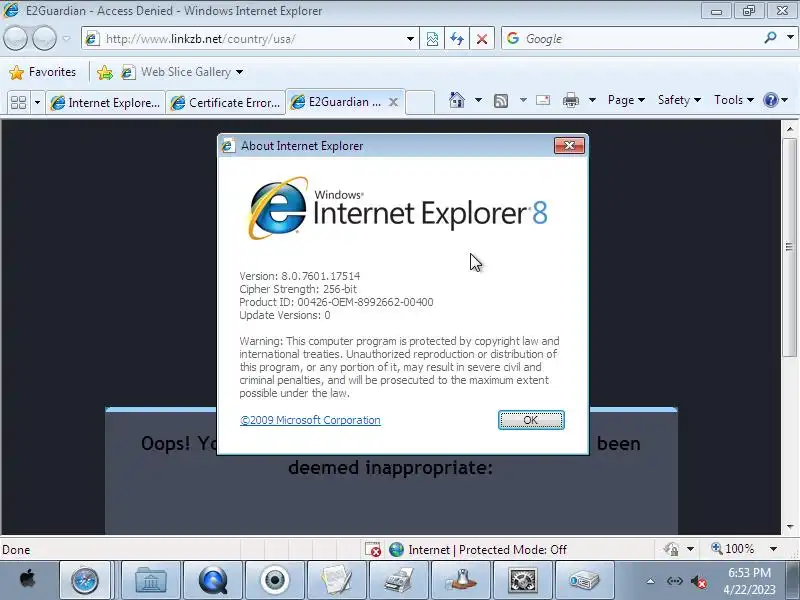This screenshot has width=800, height=600.
Task: Click the Quick Tabs grid icon
Action: point(18,103)
